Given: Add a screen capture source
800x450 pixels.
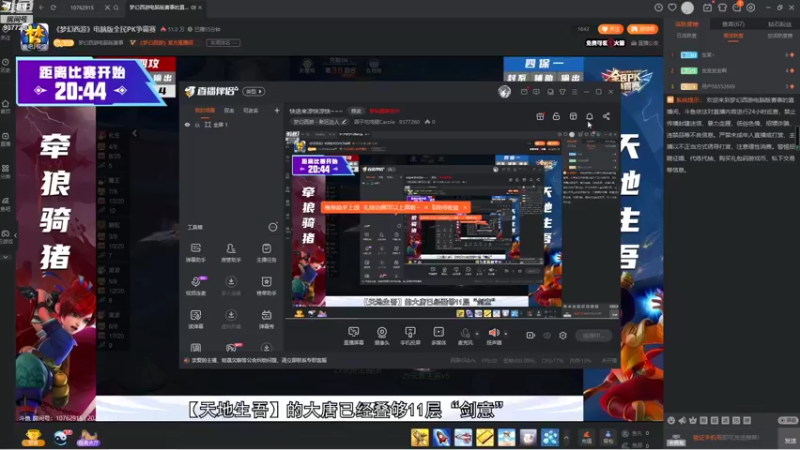Looking at the screenshot, I should 354,336.
